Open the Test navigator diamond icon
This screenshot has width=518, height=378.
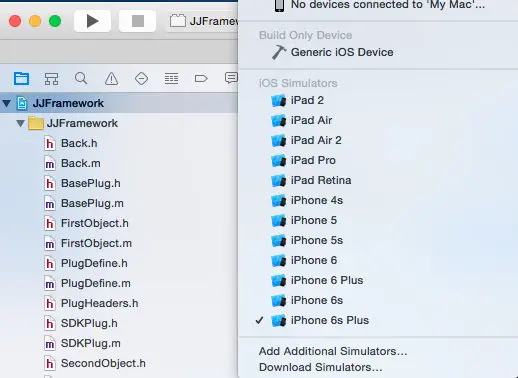tap(141, 79)
